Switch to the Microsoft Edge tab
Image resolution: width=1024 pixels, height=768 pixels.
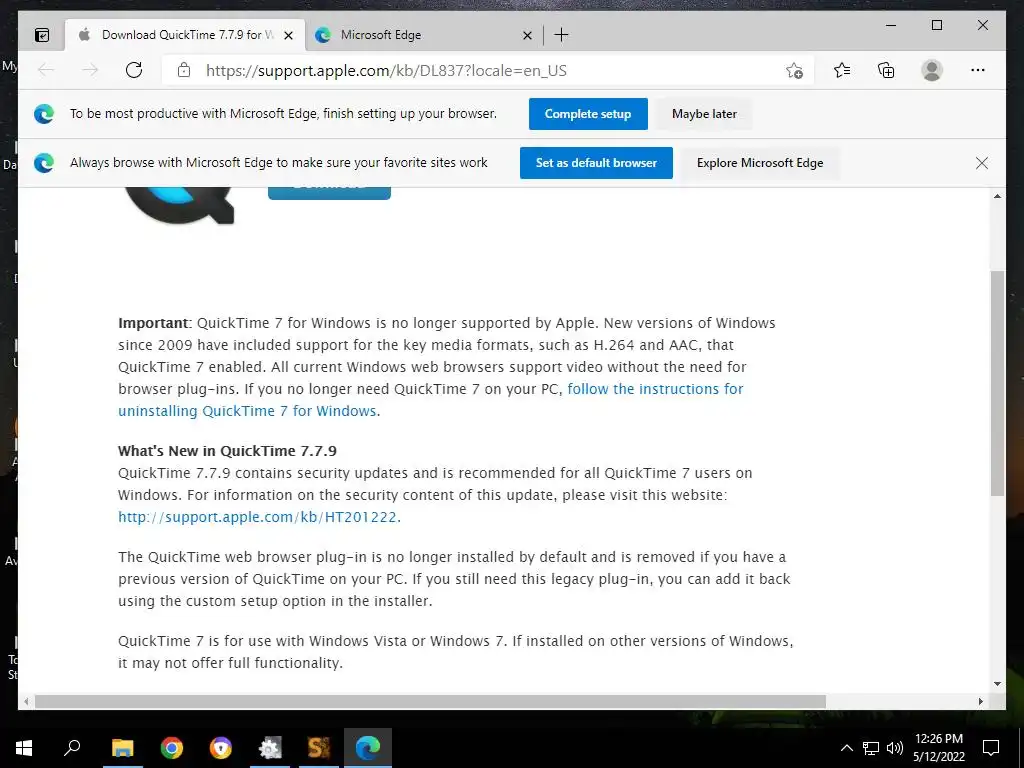(423, 35)
